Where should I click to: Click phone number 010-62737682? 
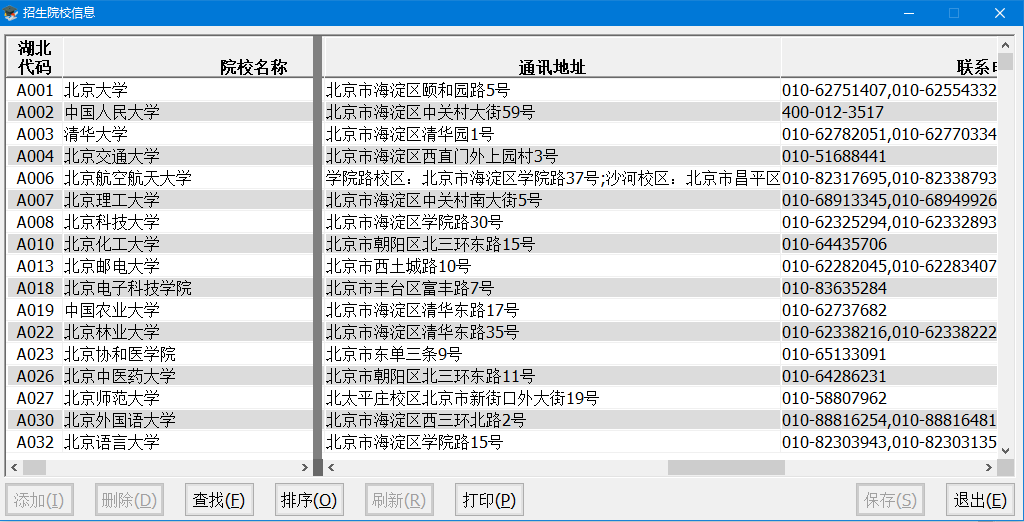(889, 310)
